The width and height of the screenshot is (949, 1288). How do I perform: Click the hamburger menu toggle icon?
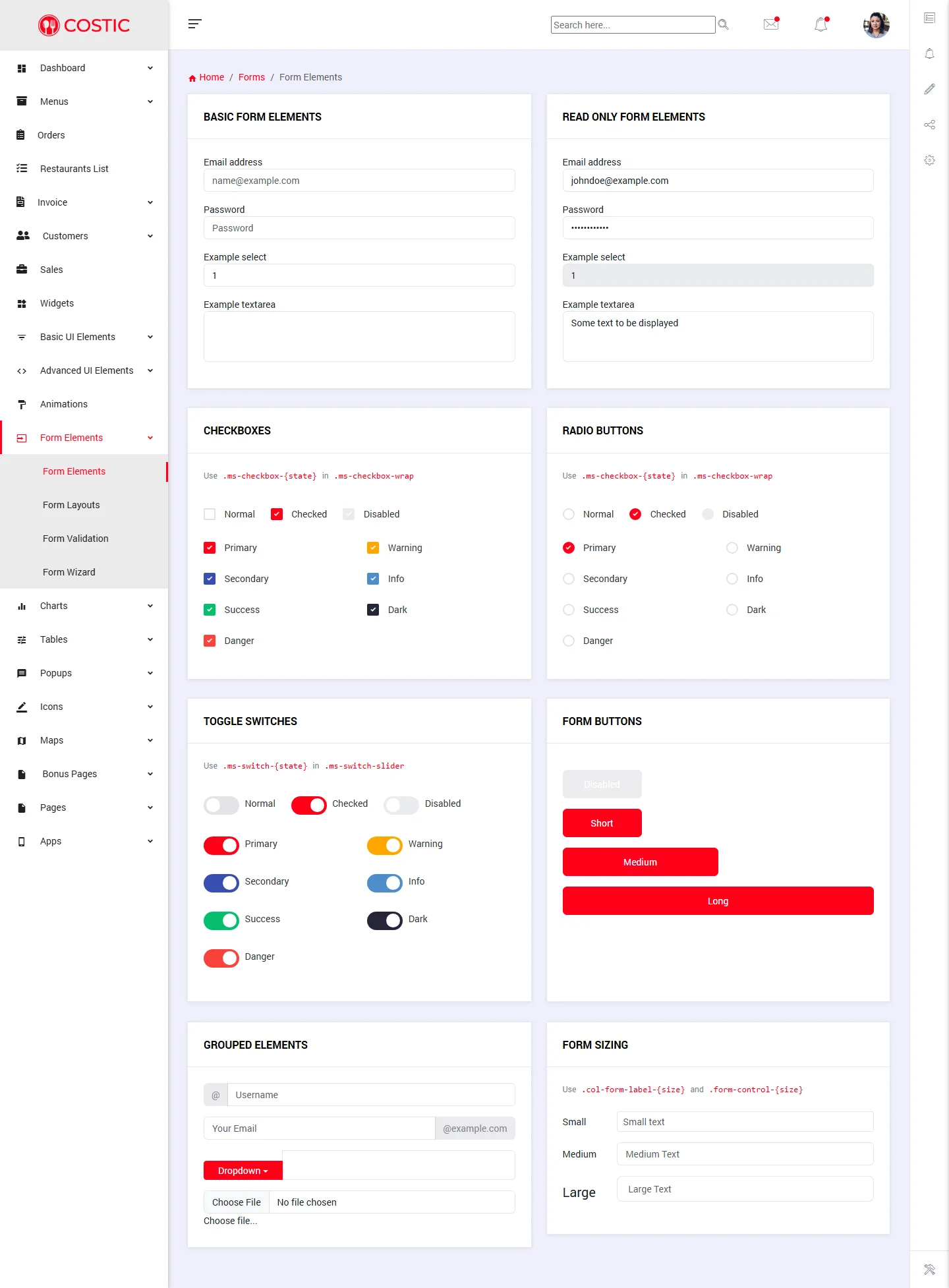pos(194,24)
